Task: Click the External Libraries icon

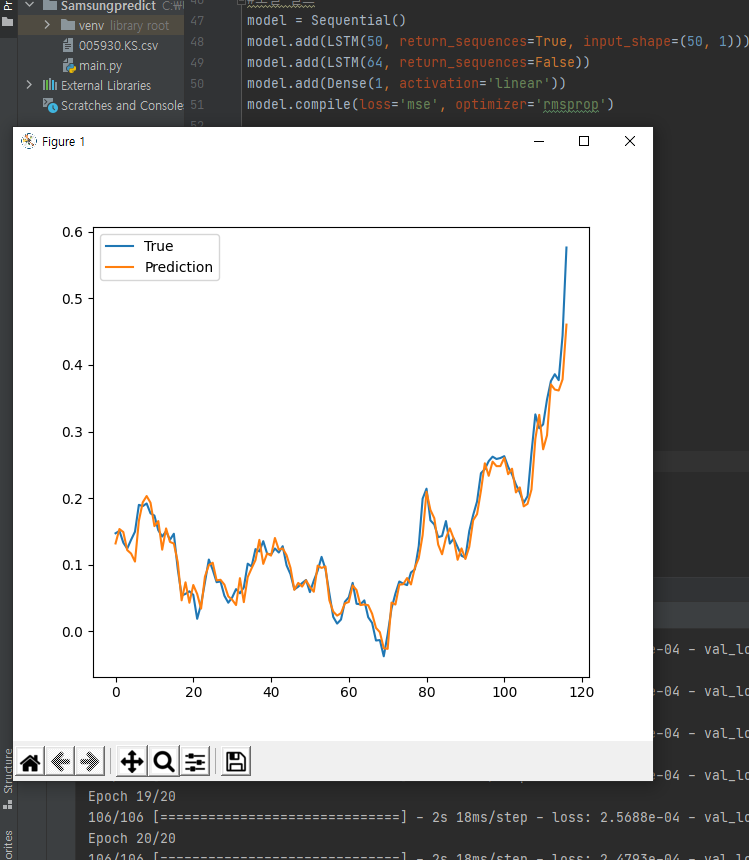Action: tap(50, 85)
